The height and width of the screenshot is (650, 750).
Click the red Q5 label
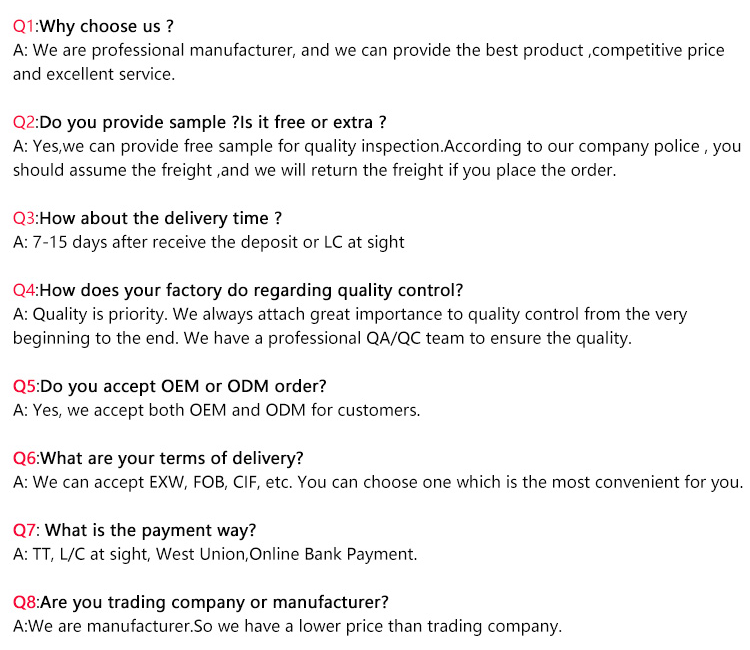pos(24,386)
